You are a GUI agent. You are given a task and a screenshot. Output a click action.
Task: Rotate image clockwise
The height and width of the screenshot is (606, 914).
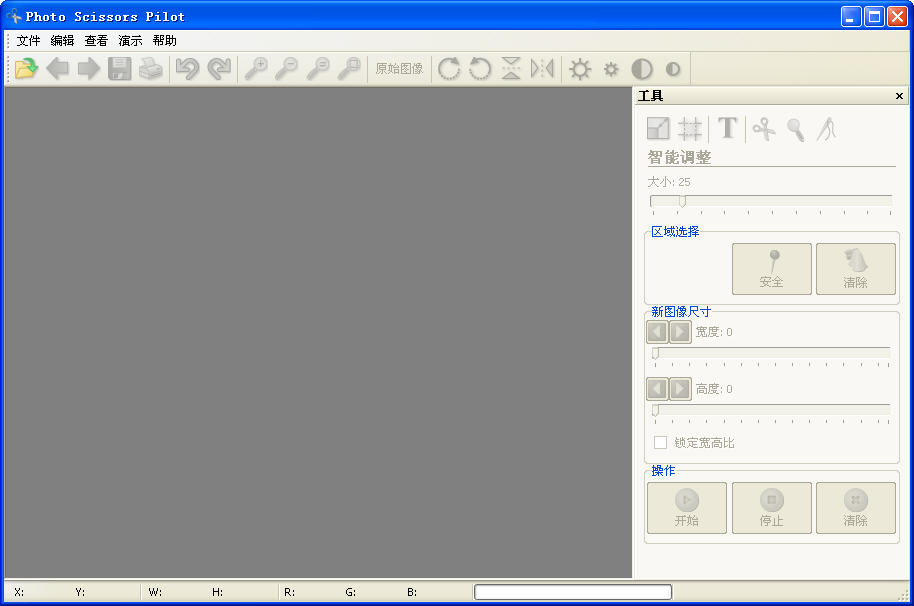pos(449,69)
